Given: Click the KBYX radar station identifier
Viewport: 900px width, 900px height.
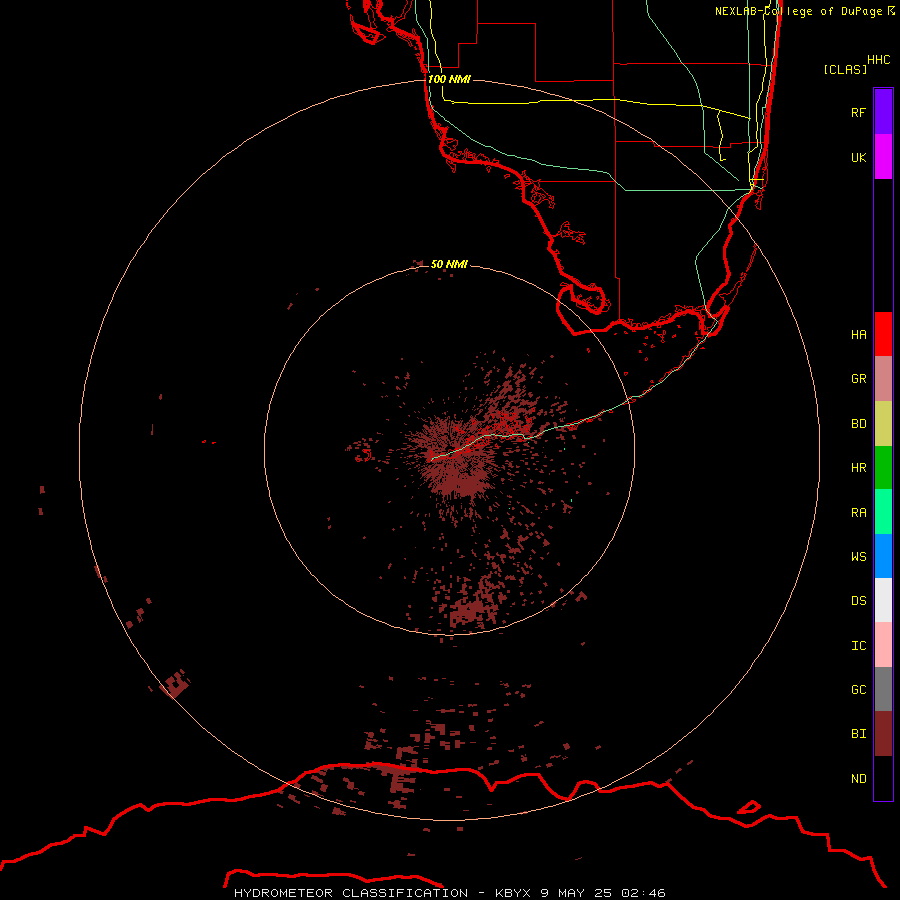Looking at the screenshot, I should point(513,893).
